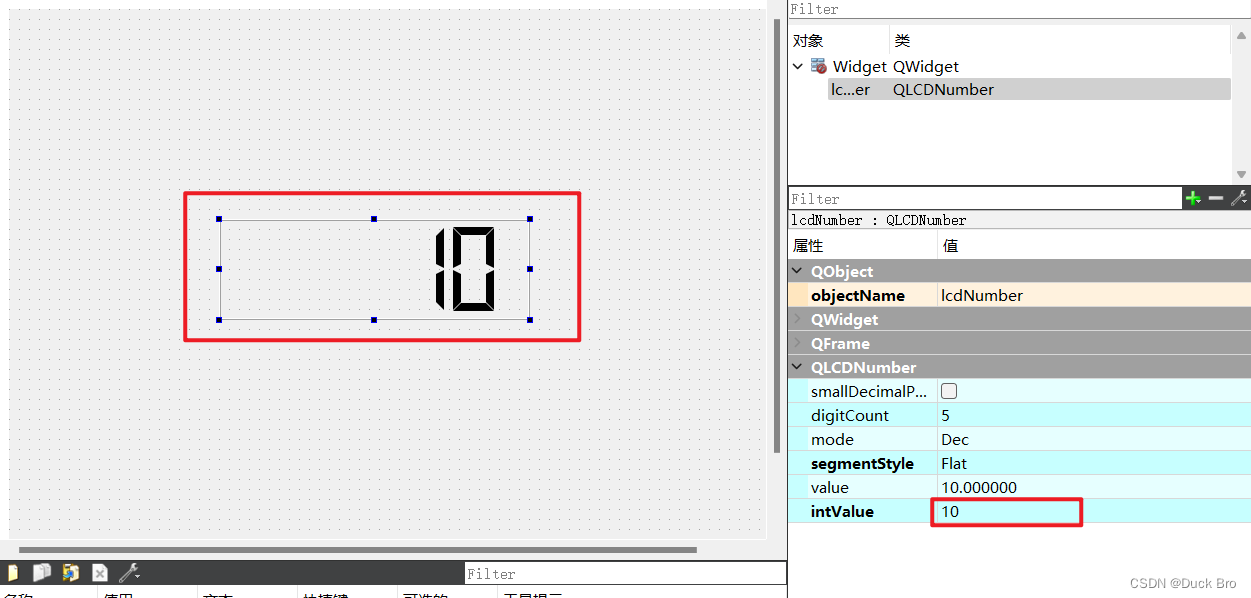Click the New Signal/Slot connection icon
Viewport: 1251px width, 598px height.
[13, 572]
